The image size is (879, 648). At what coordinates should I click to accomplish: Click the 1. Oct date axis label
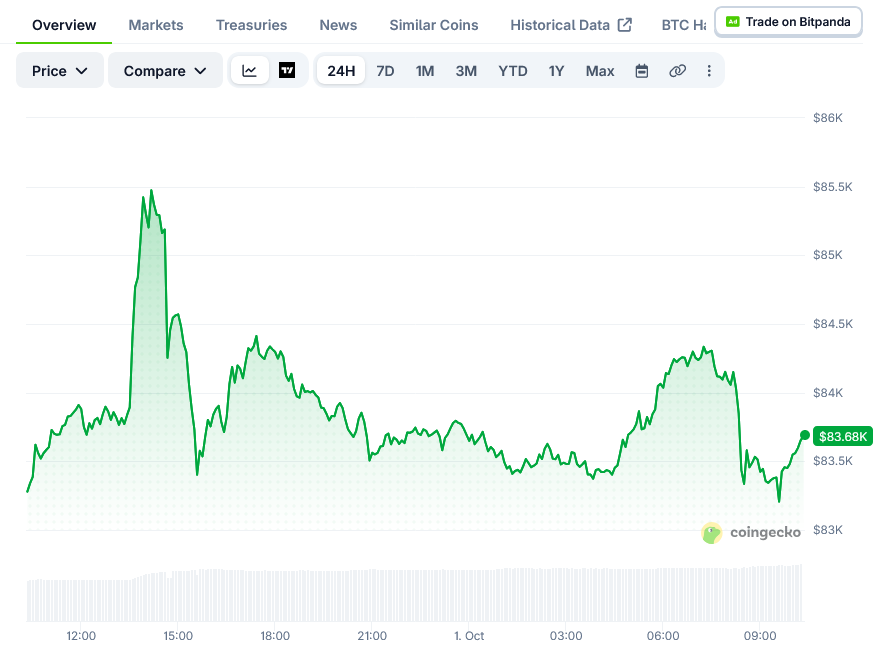coord(469,636)
